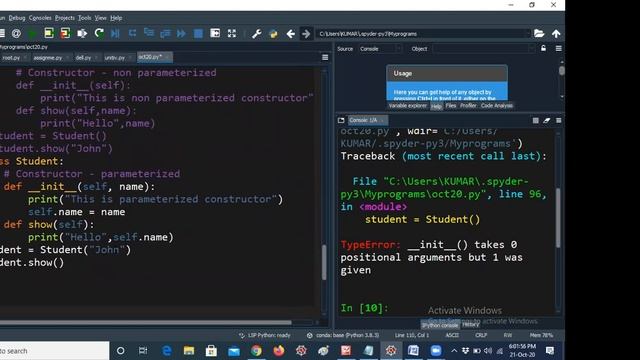Click the In [10] console prompt

364,308
